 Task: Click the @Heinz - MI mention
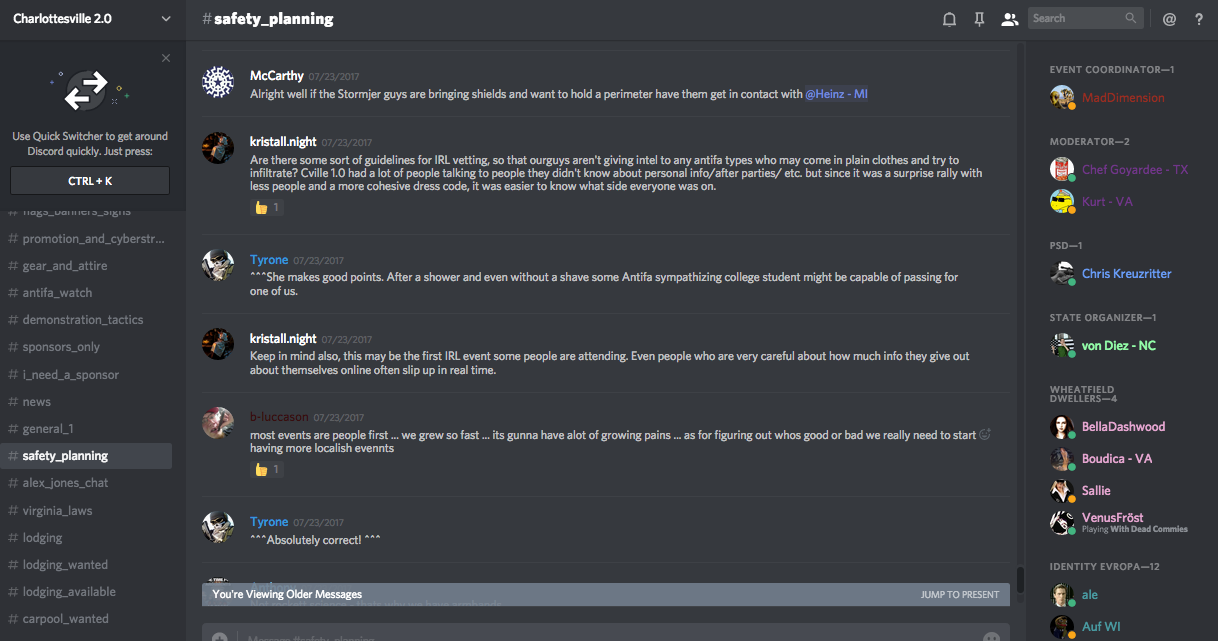click(836, 94)
